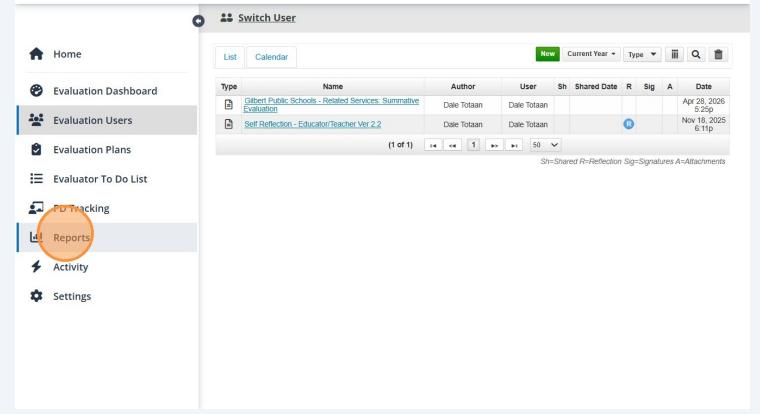Click the PD Tracking presenter icon
The image size is (760, 414).
[36, 208]
